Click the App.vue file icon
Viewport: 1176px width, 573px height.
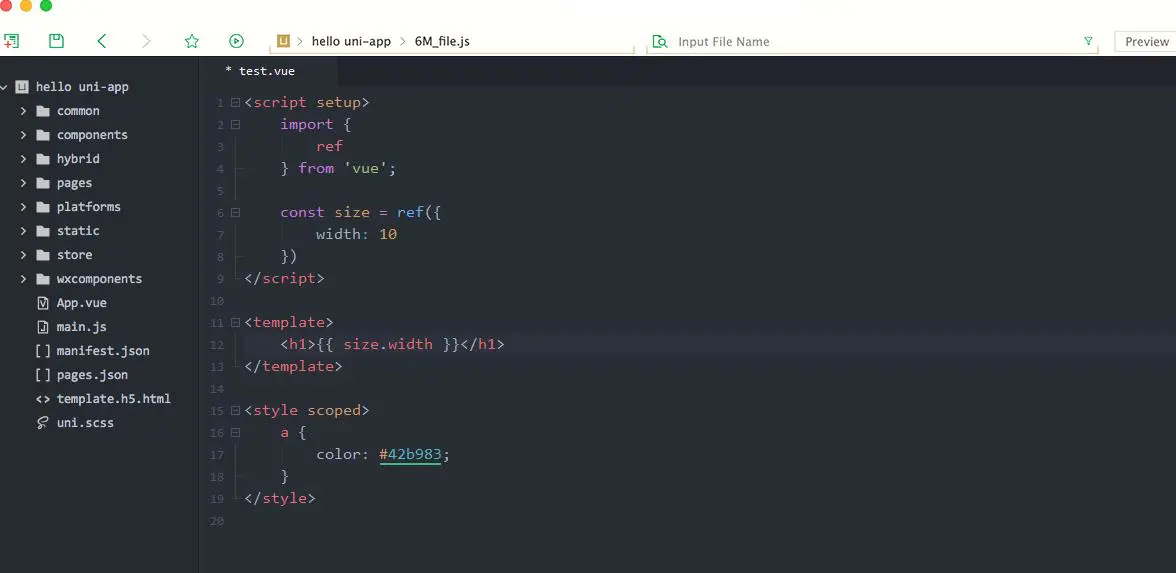point(43,303)
